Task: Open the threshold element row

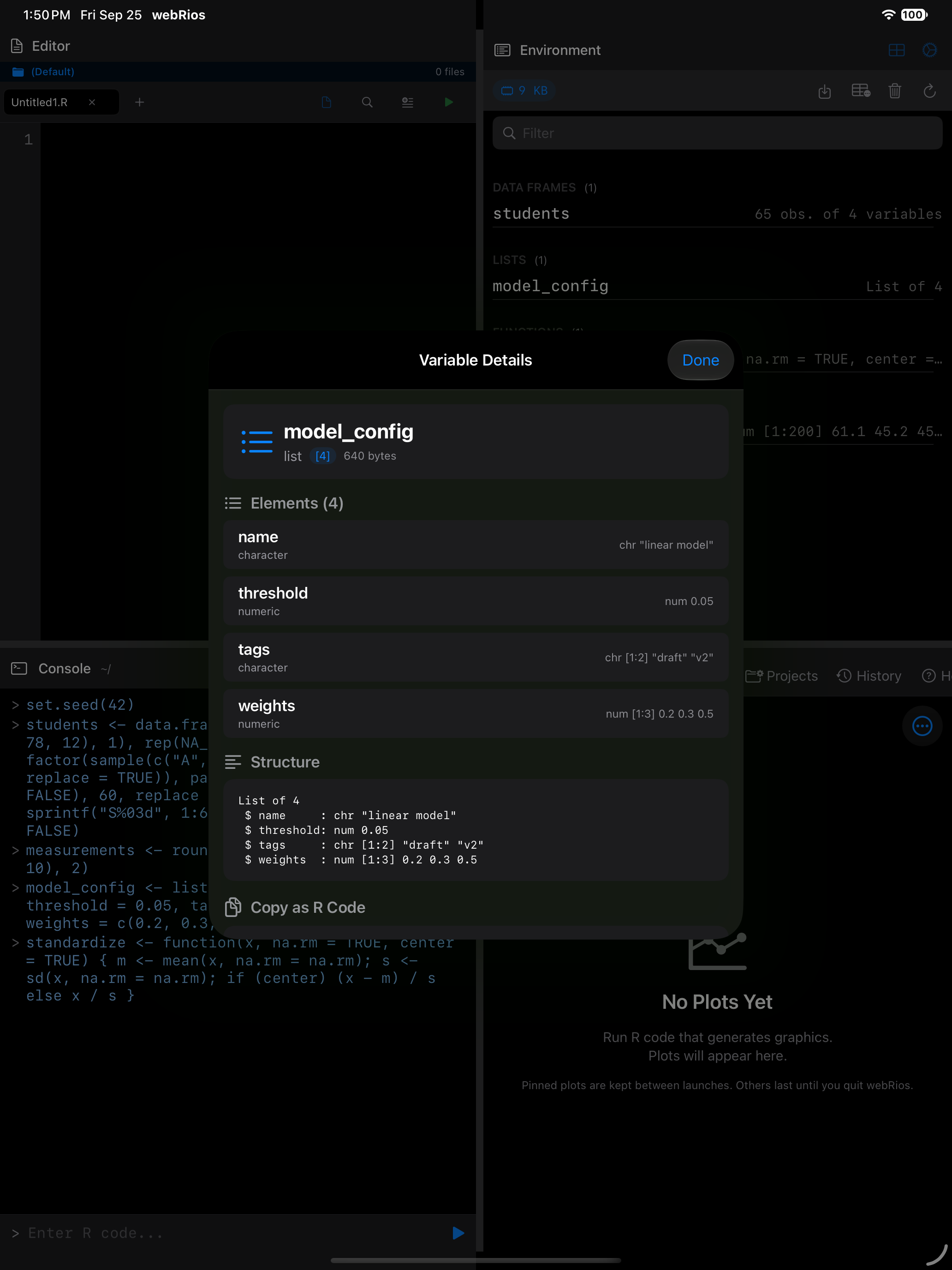Action: [476, 601]
